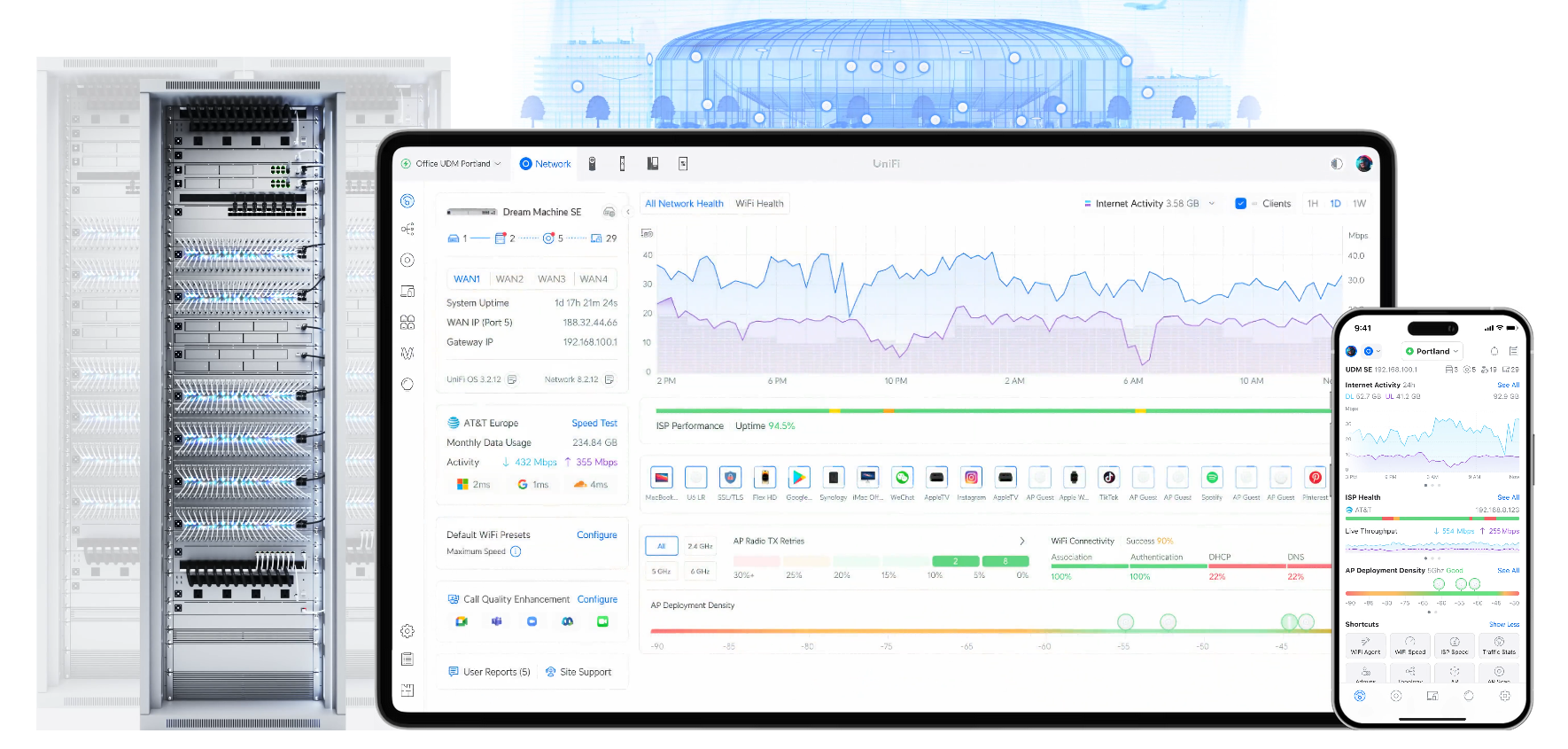The image size is (1568, 749).
Task: Click Show Less in phone Shortcuts
Action: point(1504,624)
